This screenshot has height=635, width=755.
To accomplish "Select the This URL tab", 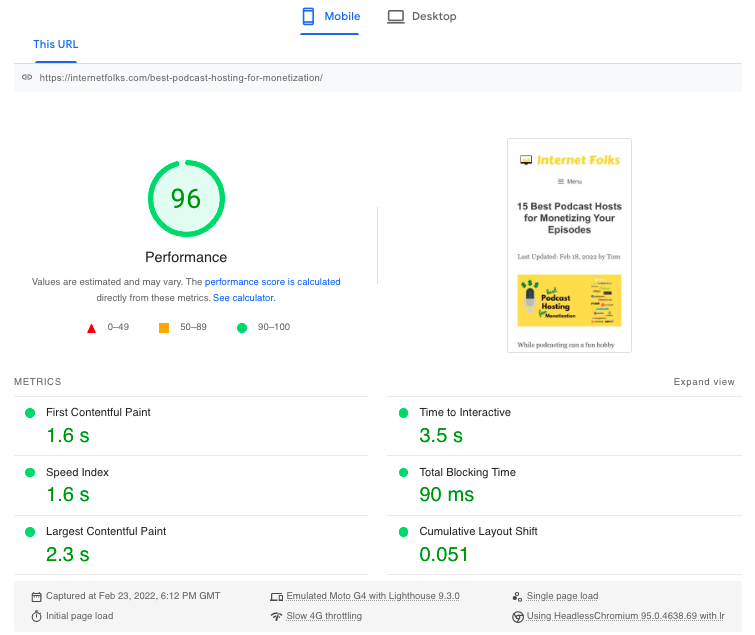I will (x=55, y=44).
